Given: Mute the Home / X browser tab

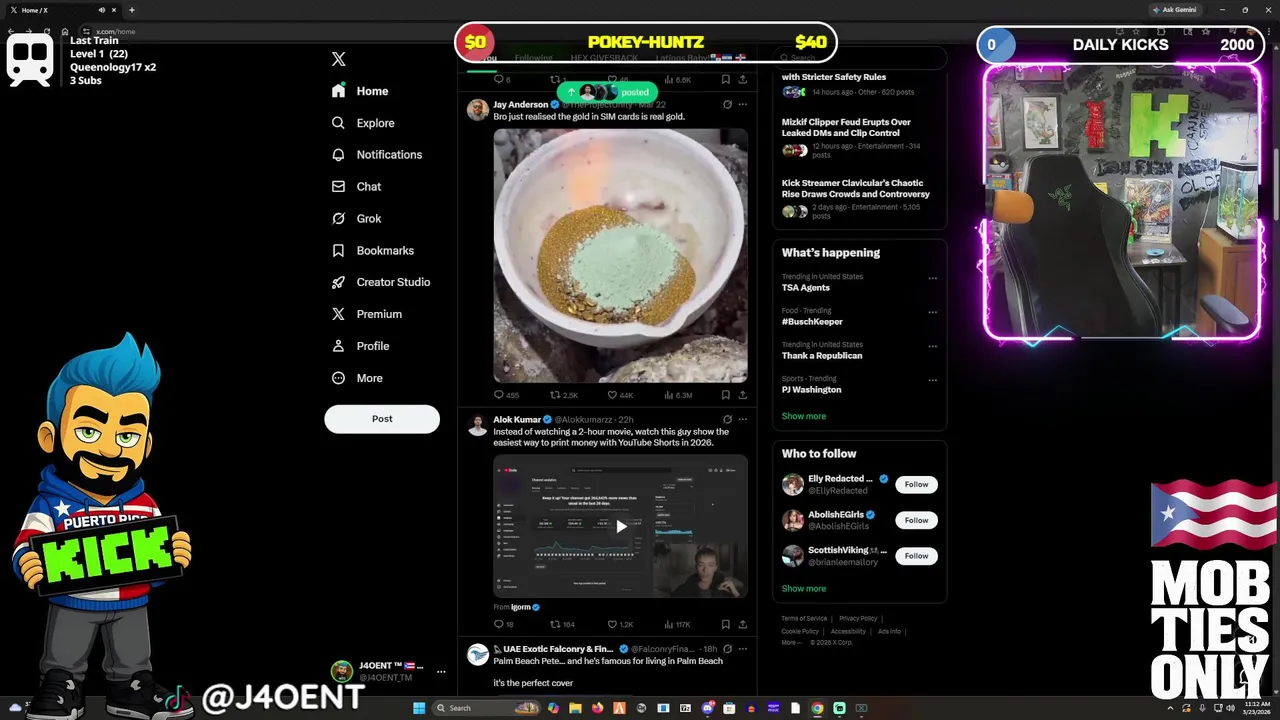Looking at the screenshot, I should (x=101, y=10).
